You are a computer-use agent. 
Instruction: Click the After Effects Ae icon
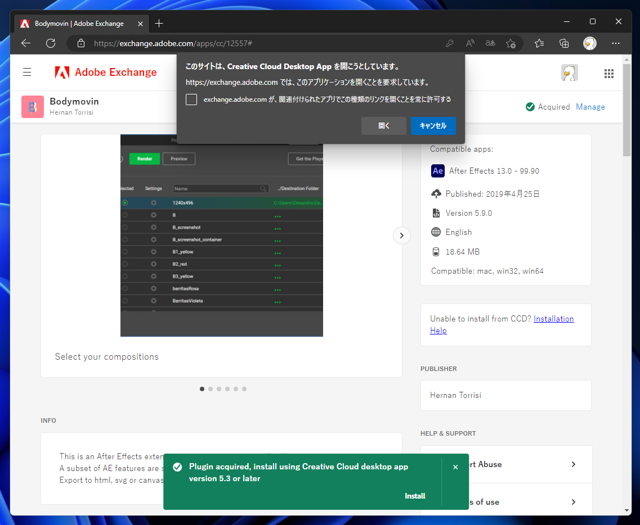438,171
